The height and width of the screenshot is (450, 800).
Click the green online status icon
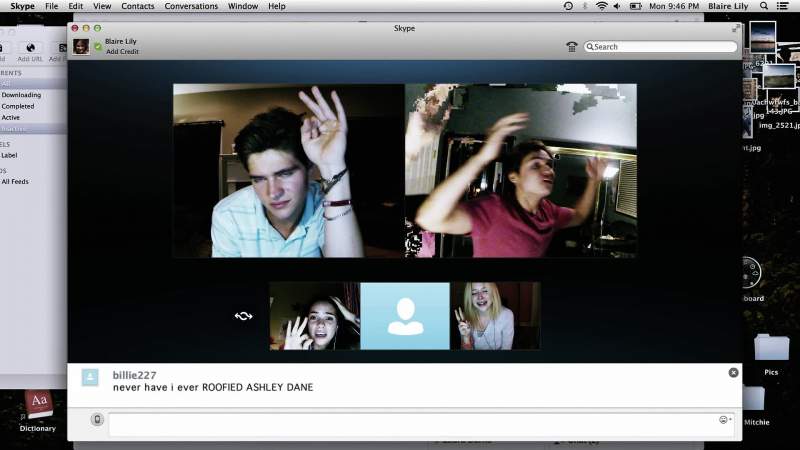98,47
